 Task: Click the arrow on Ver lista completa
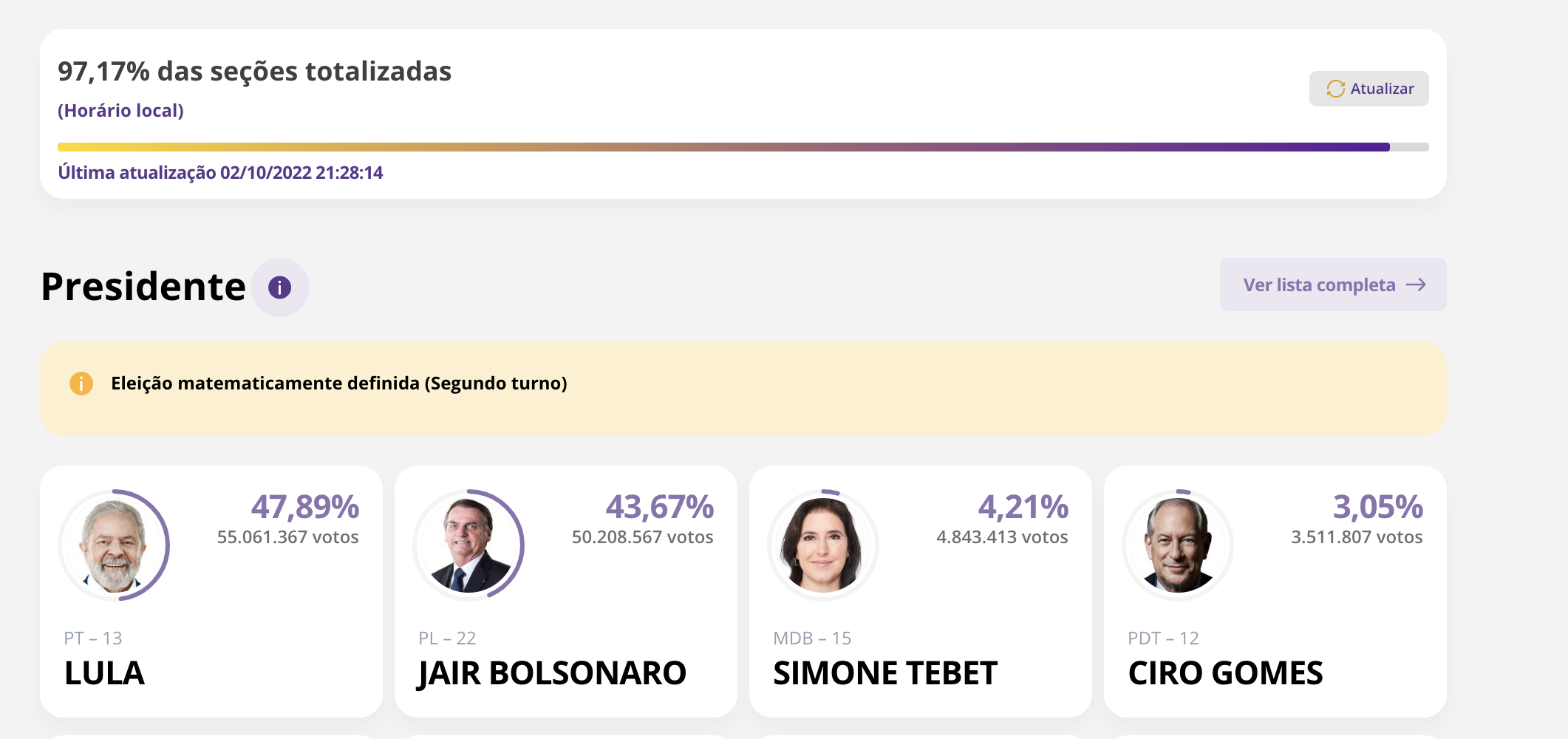tap(1416, 285)
